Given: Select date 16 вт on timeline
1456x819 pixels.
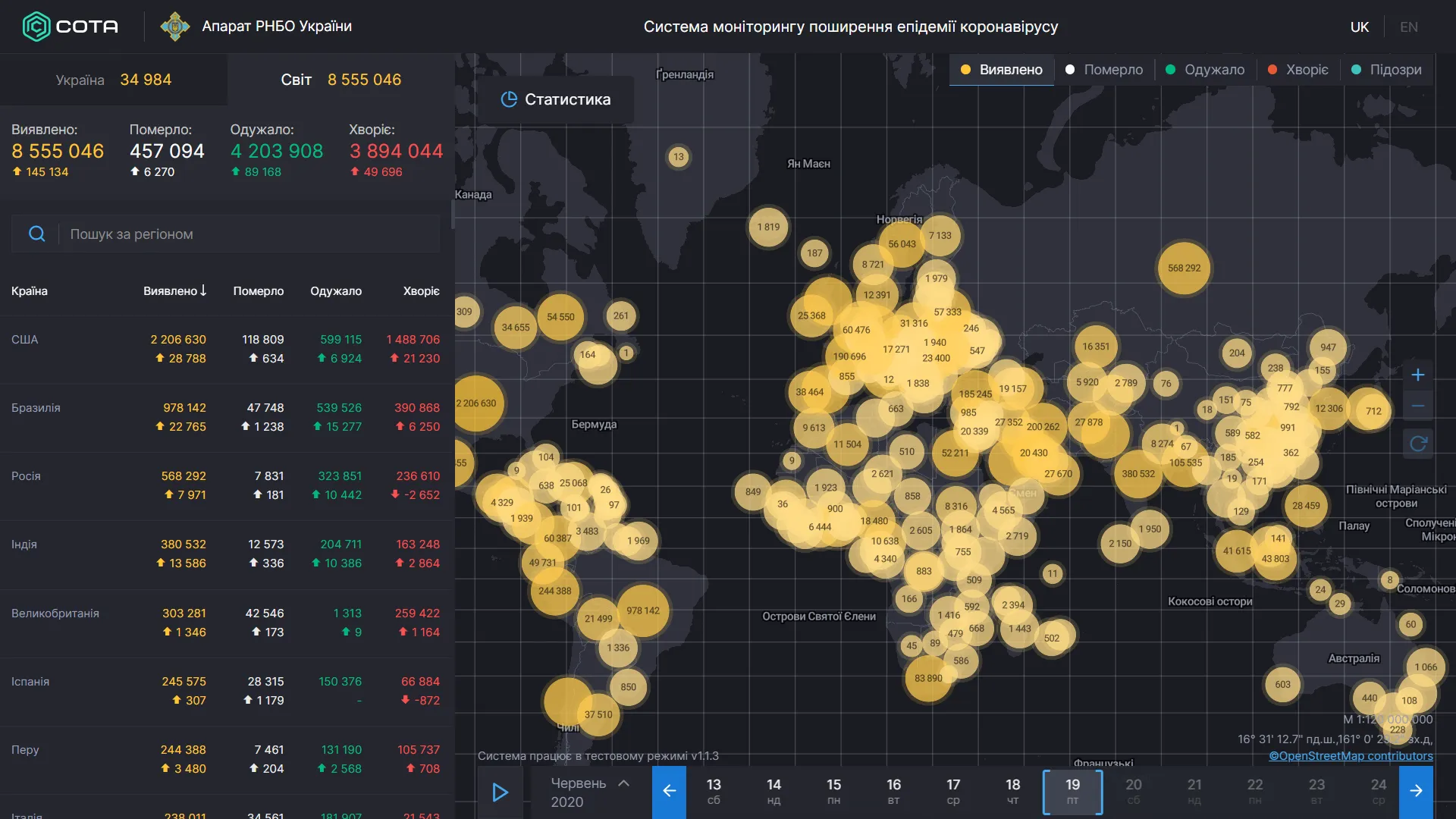Looking at the screenshot, I should tap(893, 791).
